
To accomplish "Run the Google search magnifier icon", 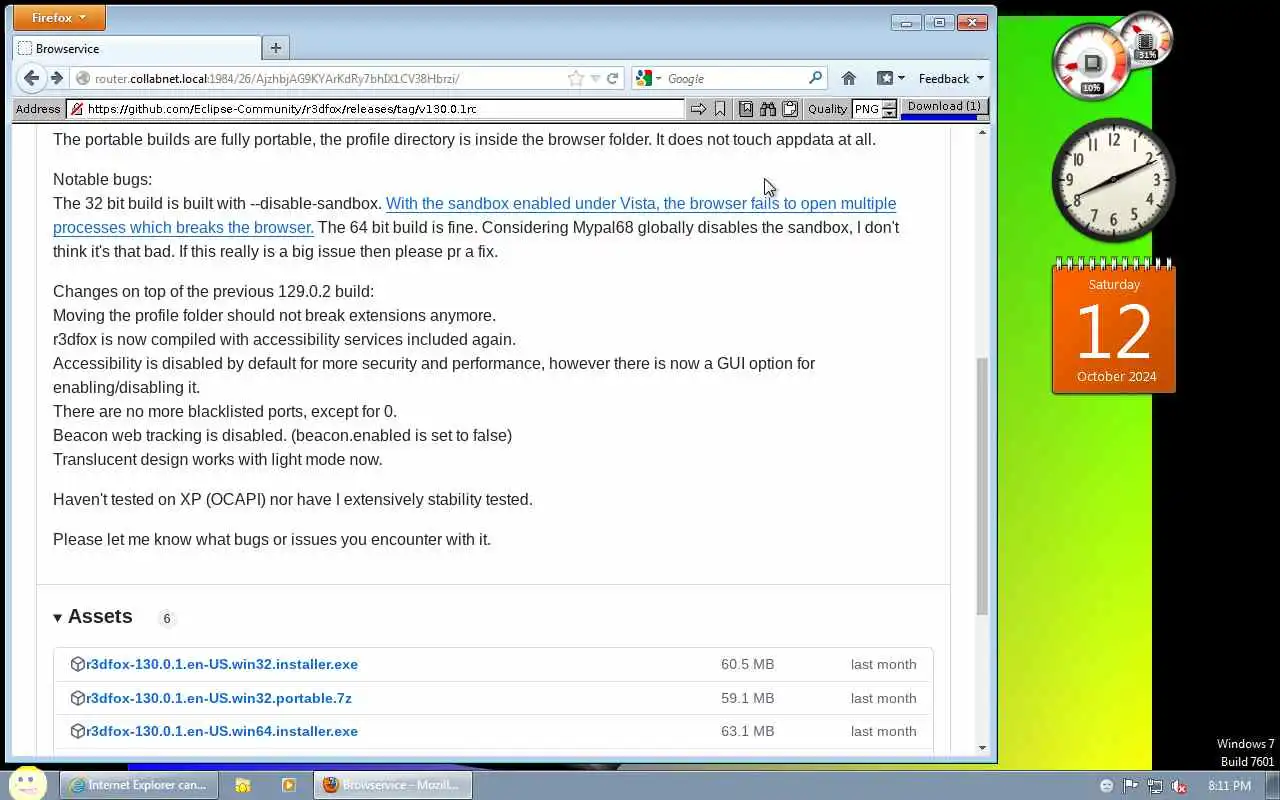I will point(816,78).
